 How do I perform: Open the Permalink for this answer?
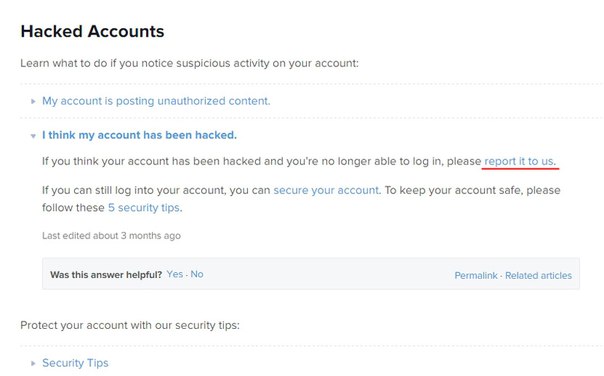[476, 275]
